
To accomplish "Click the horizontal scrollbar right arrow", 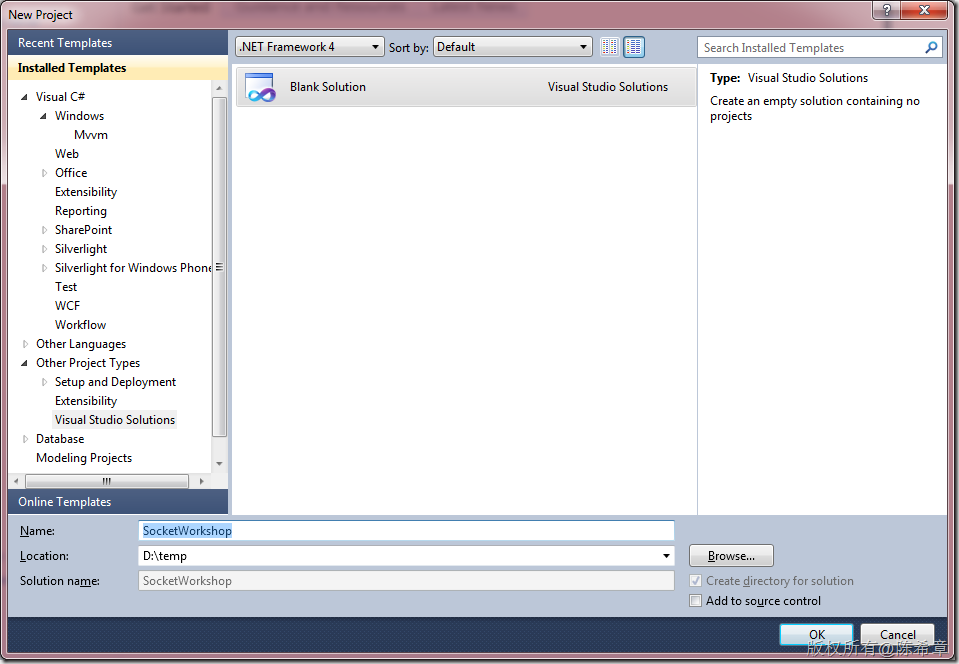I will [201, 481].
